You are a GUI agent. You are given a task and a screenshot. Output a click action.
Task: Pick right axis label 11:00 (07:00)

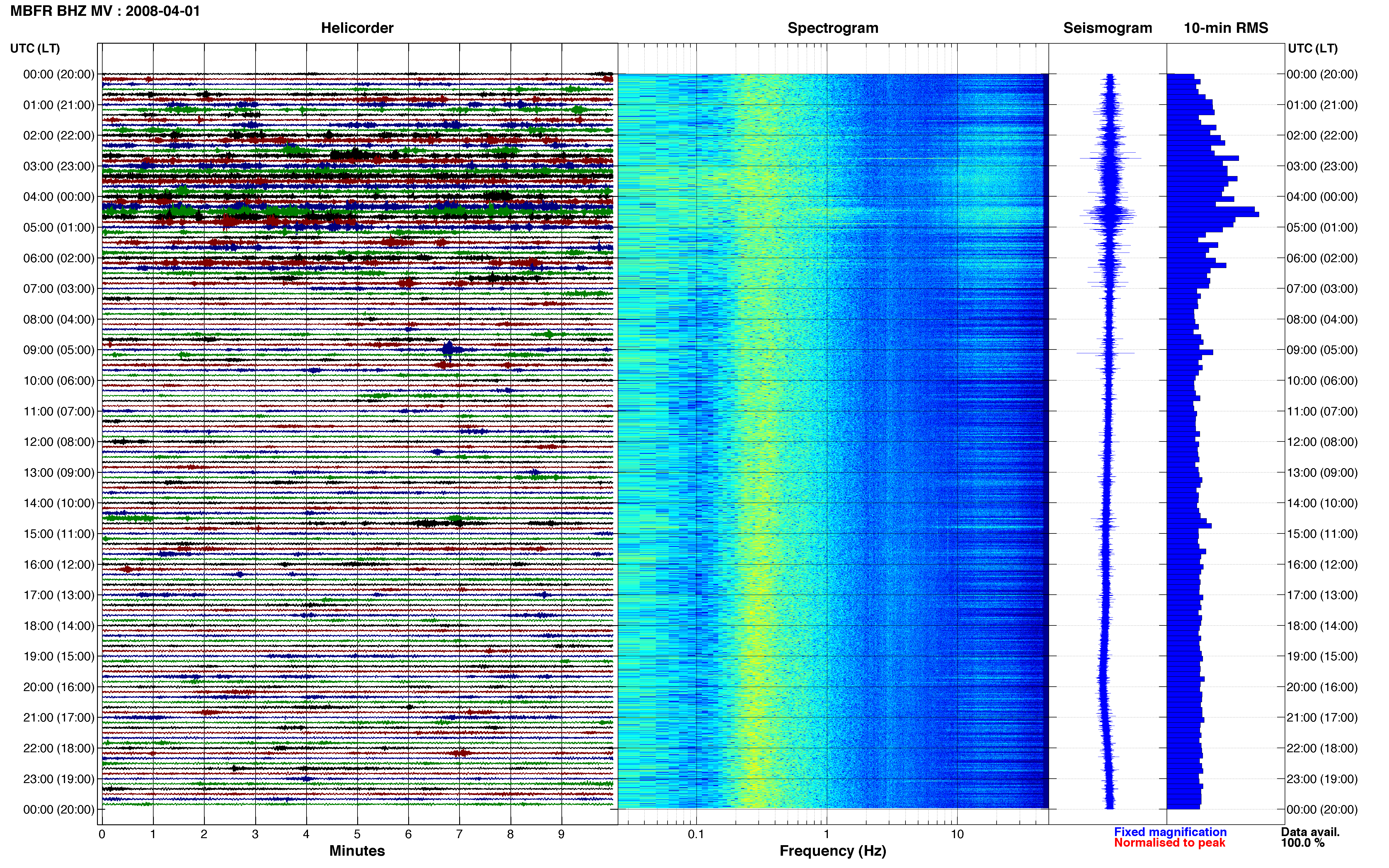(1322, 412)
